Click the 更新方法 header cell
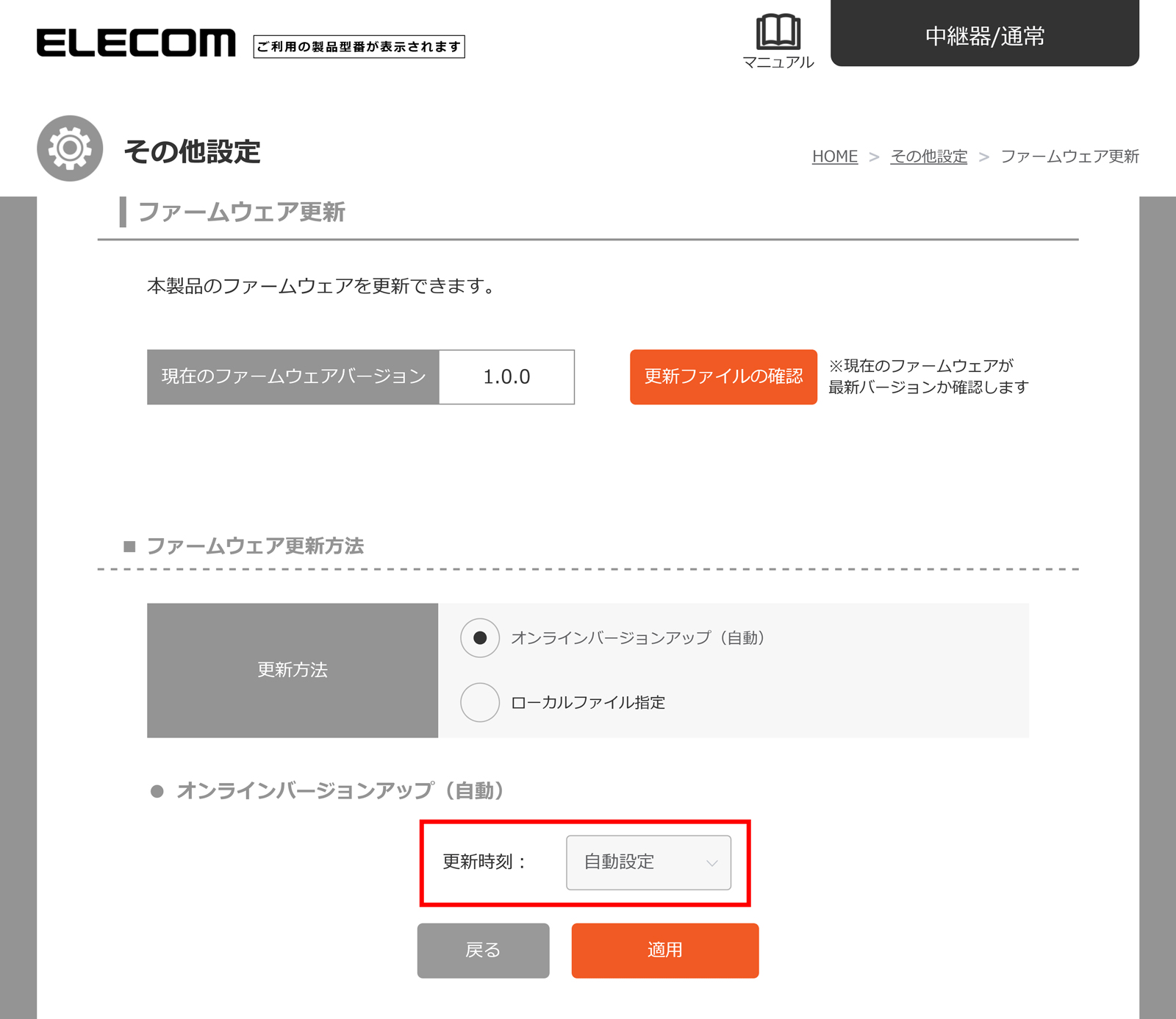The image size is (1176, 1019). [x=293, y=671]
